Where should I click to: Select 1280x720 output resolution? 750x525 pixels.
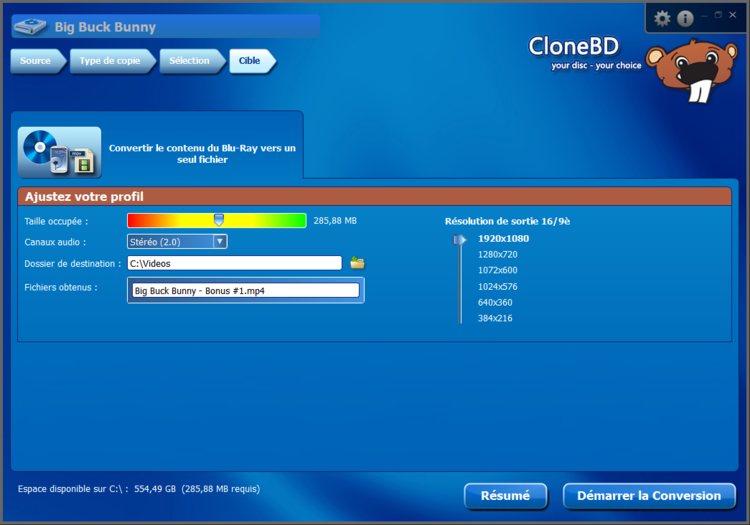tap(497, 254)
